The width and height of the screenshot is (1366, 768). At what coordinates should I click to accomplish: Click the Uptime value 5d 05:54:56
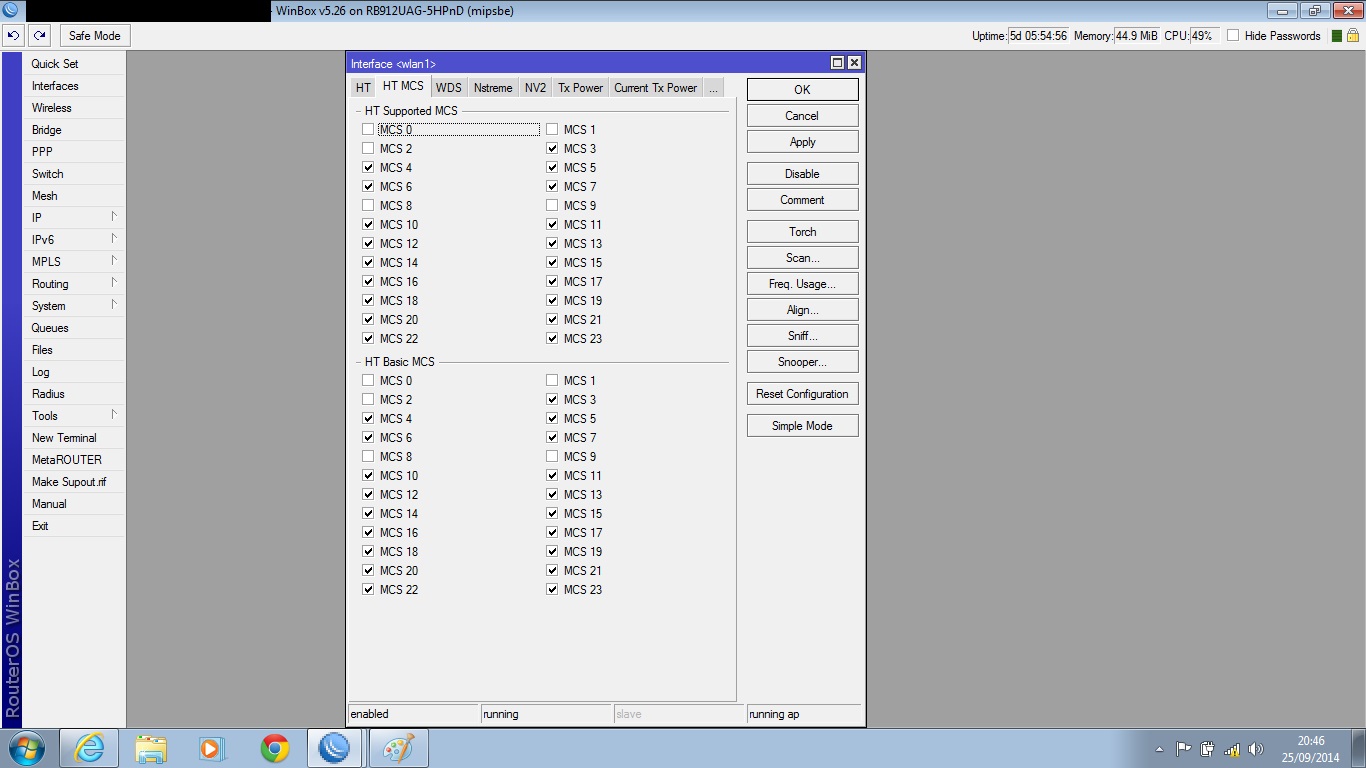(x=1038, y=36)
